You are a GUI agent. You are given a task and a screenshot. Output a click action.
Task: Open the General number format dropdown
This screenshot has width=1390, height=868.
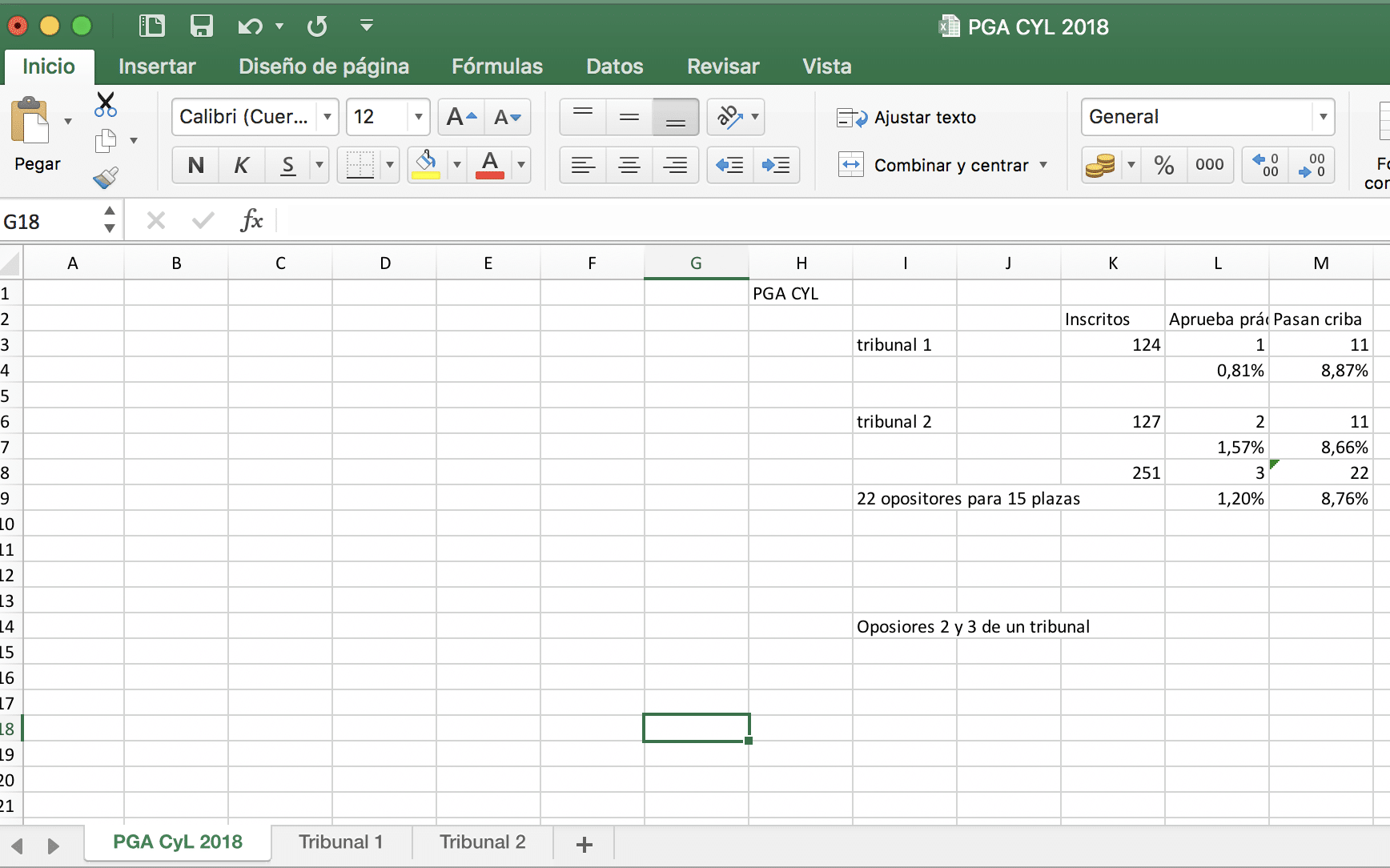[1324, 117]
